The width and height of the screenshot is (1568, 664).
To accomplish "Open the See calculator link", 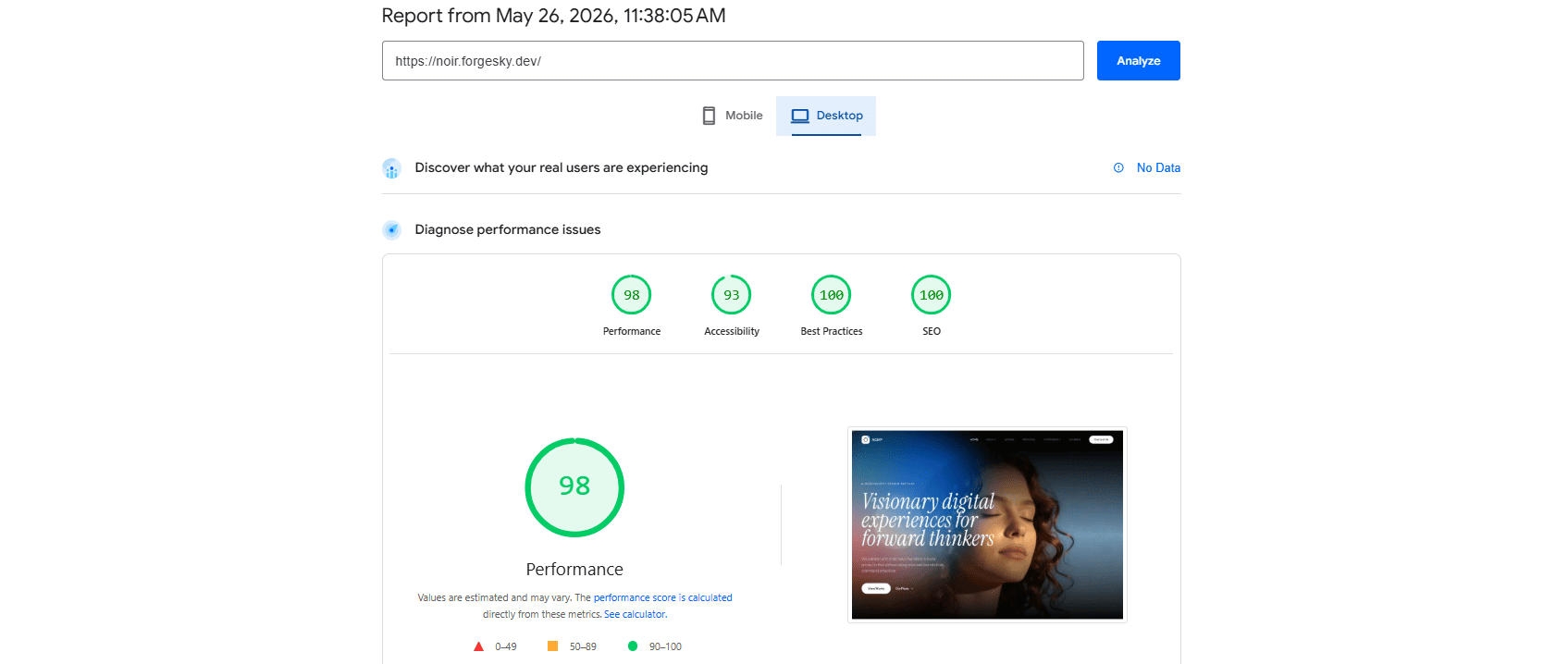I will tap(636, 614).
